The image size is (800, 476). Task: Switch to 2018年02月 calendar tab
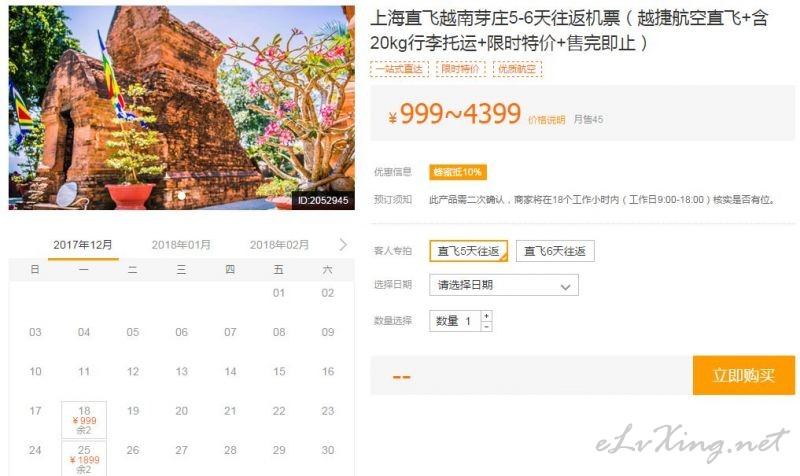coord(279,245)
